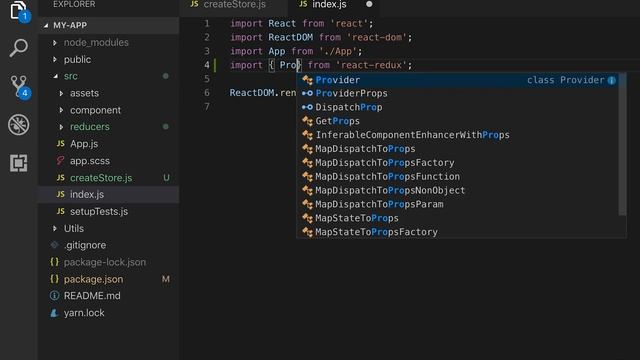Click info icon beside class Provider
The image size is (640, 360).
pyautogui.click(x=611, y=80)
